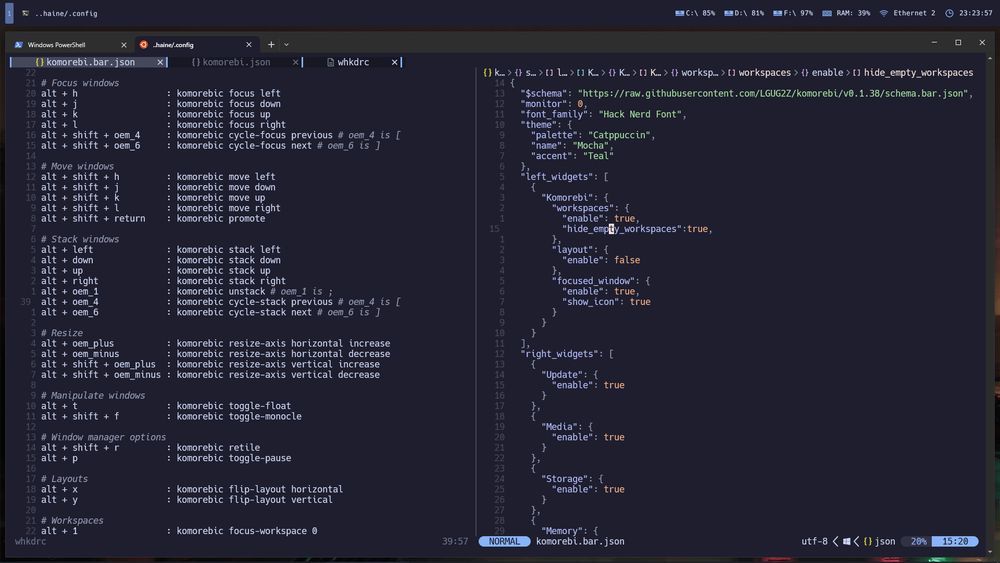
Task: Open the new tab profile dropdown
Action: pos(286,45)
